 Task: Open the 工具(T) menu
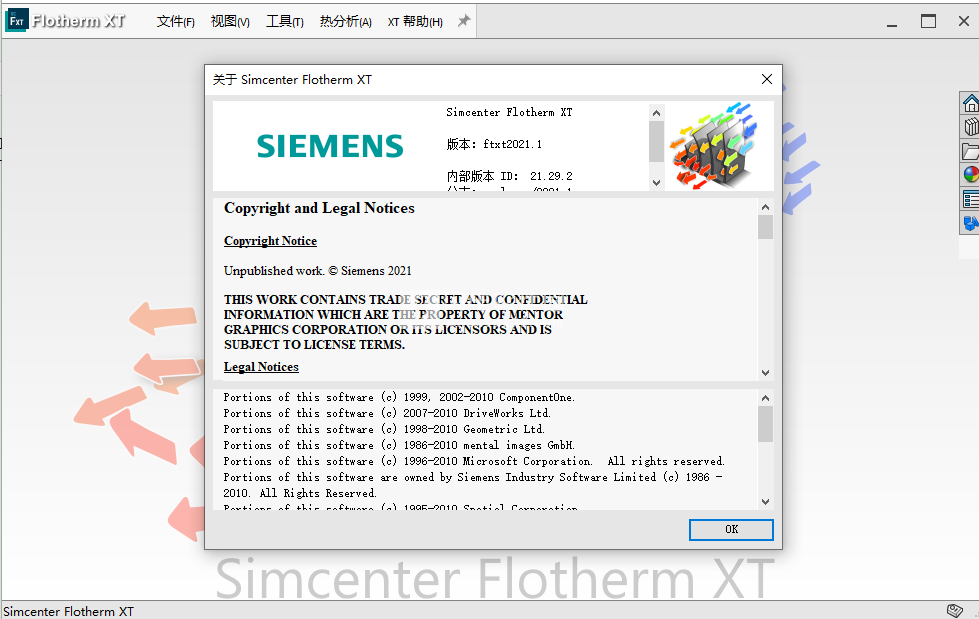click(285, 22)
